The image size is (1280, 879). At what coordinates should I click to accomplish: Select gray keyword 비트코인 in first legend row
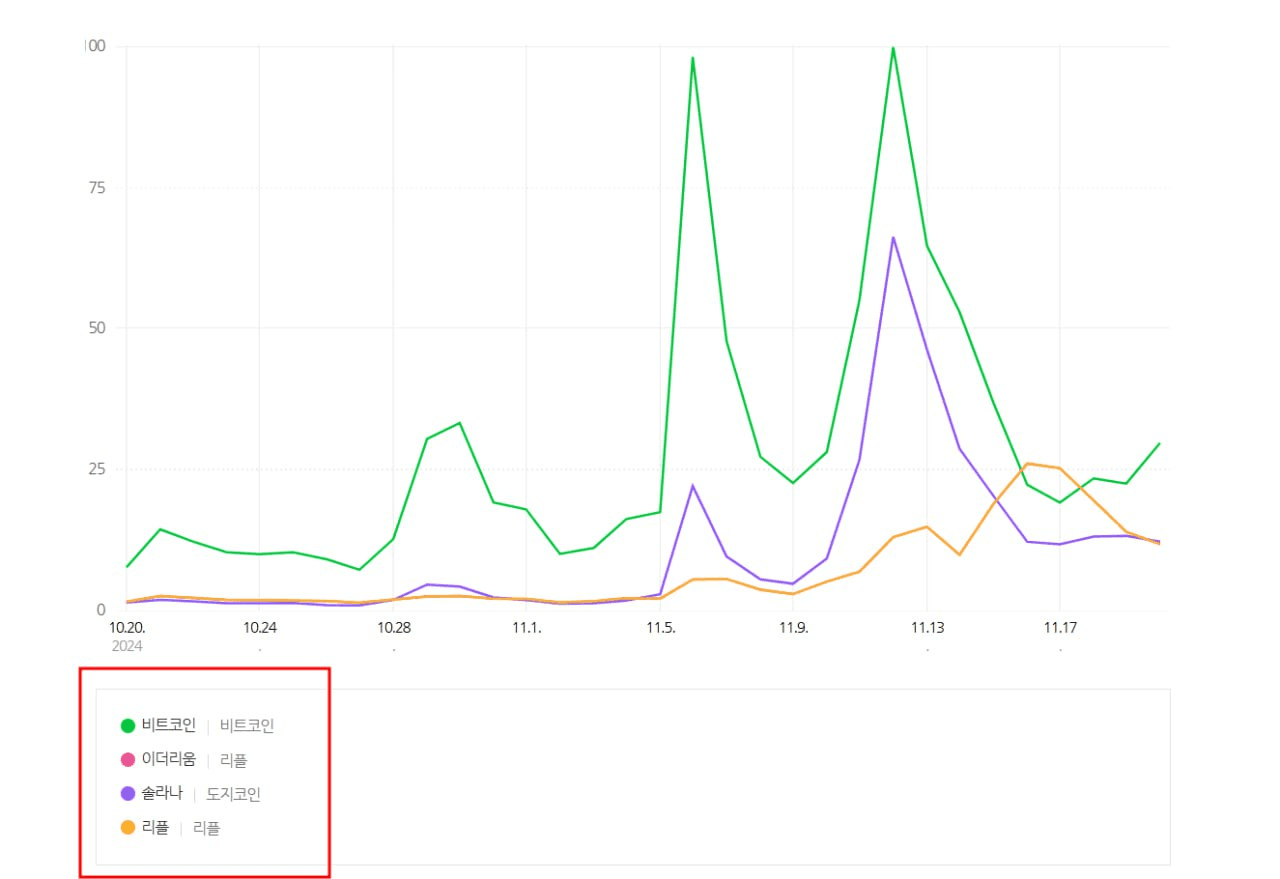point(247,726)
